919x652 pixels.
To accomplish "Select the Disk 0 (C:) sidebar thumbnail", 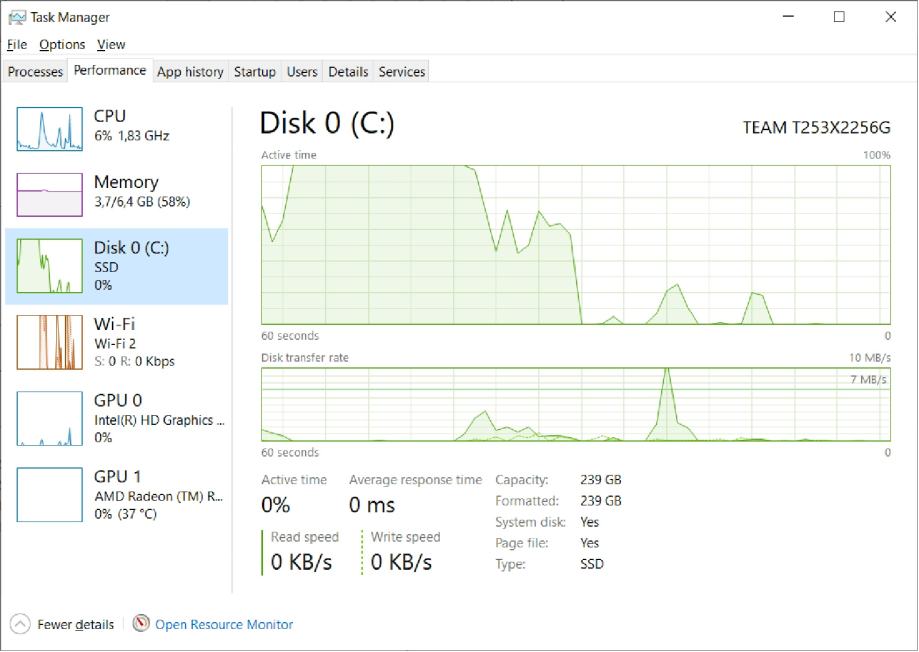I will (x=49, y=266).
